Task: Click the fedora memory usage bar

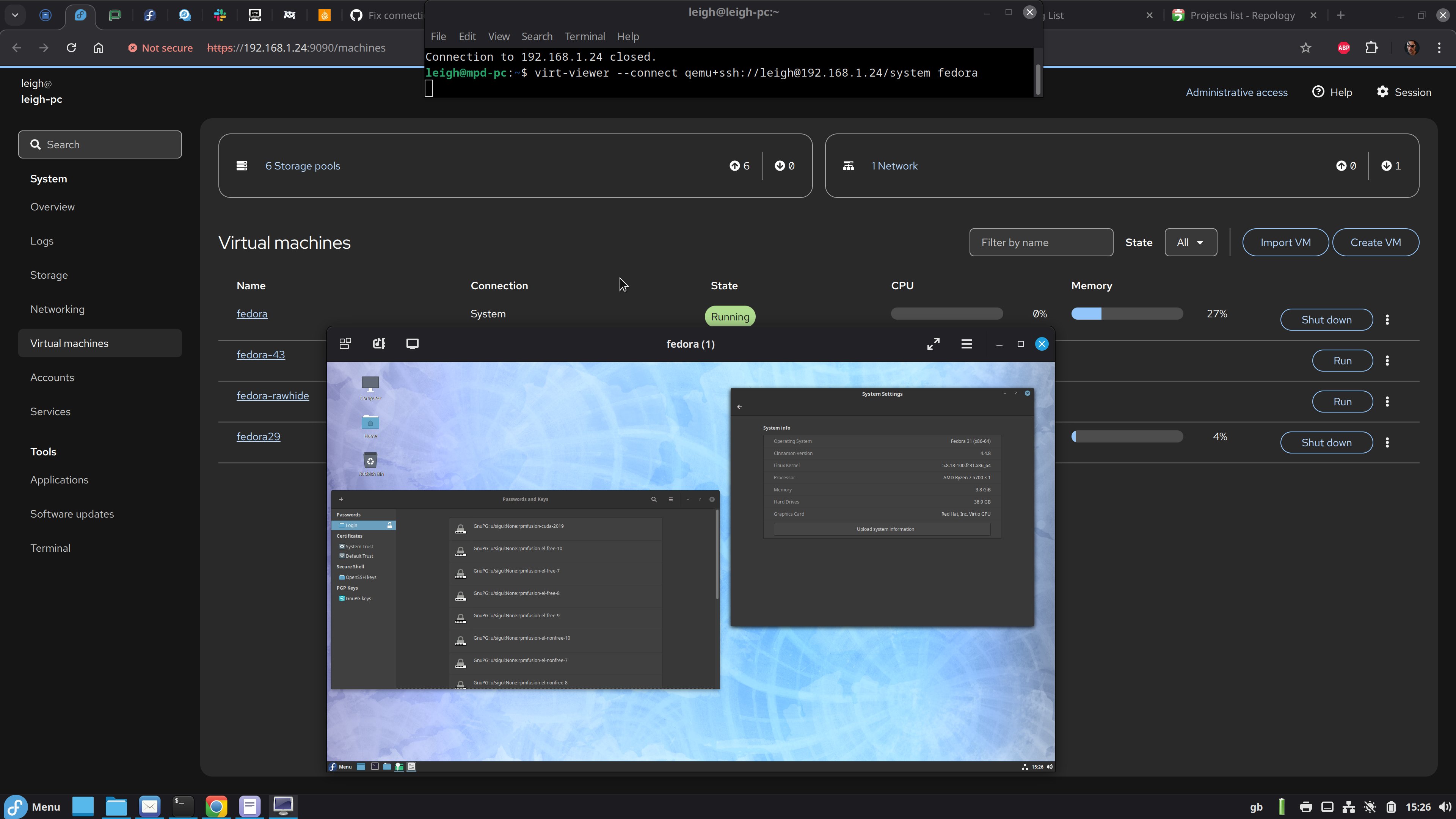Action: tap(1127, 314)
